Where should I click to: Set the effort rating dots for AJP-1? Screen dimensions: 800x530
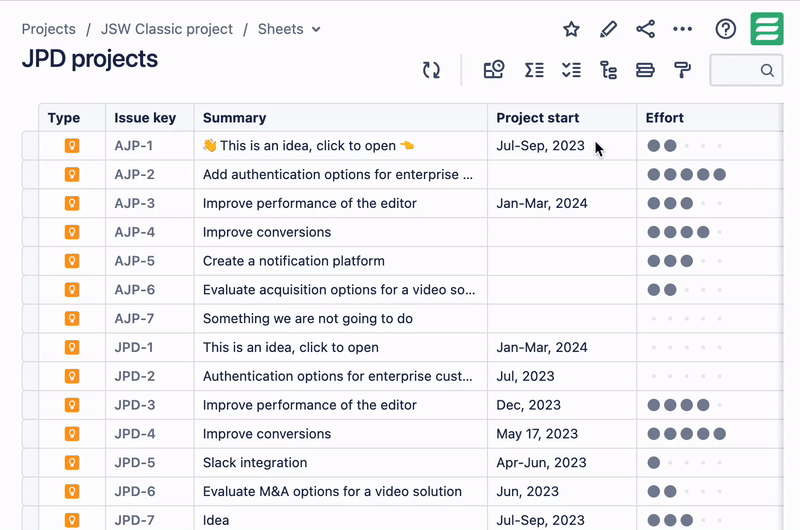[686, 146]
